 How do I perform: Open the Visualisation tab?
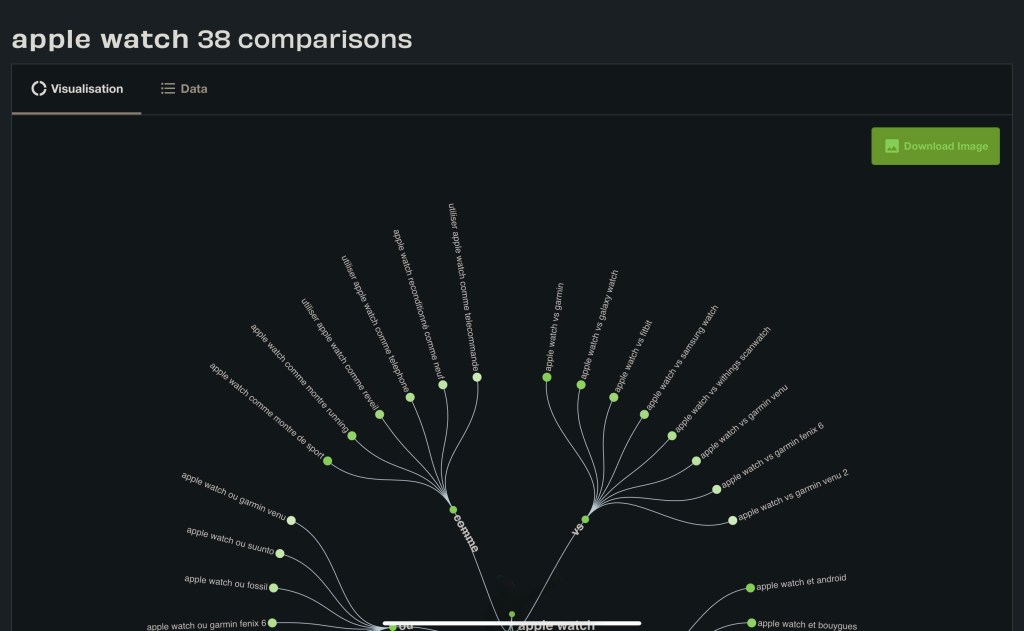(x=77, y=89)
